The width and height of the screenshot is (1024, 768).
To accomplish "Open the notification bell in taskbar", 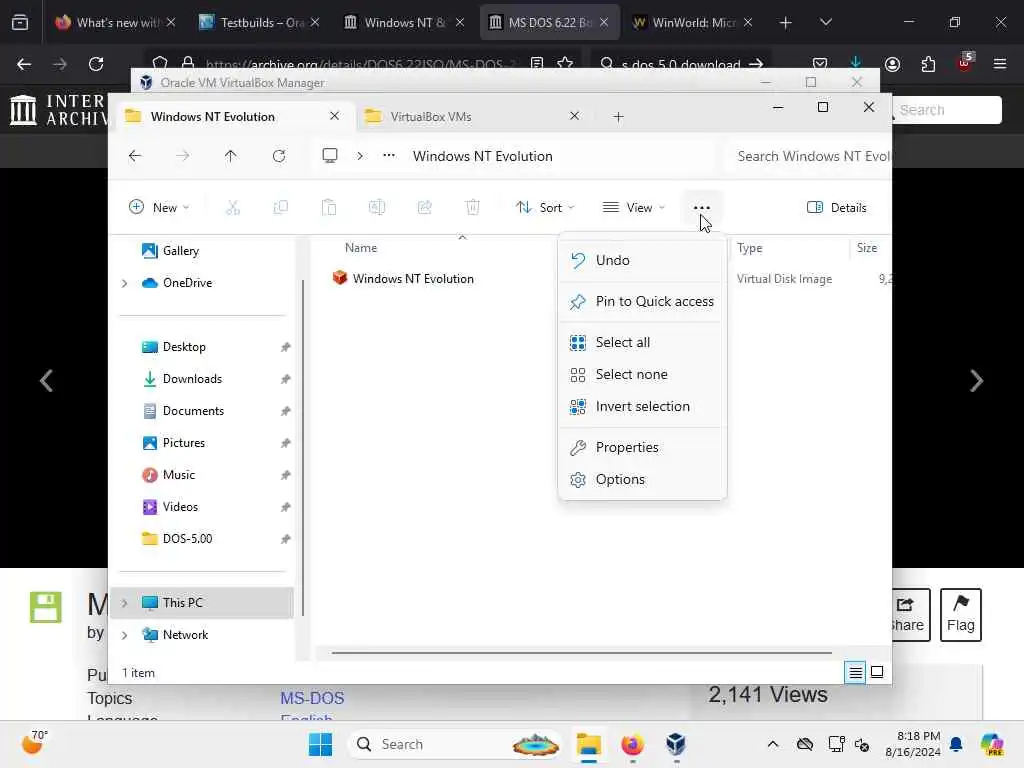I will point(956,744).
